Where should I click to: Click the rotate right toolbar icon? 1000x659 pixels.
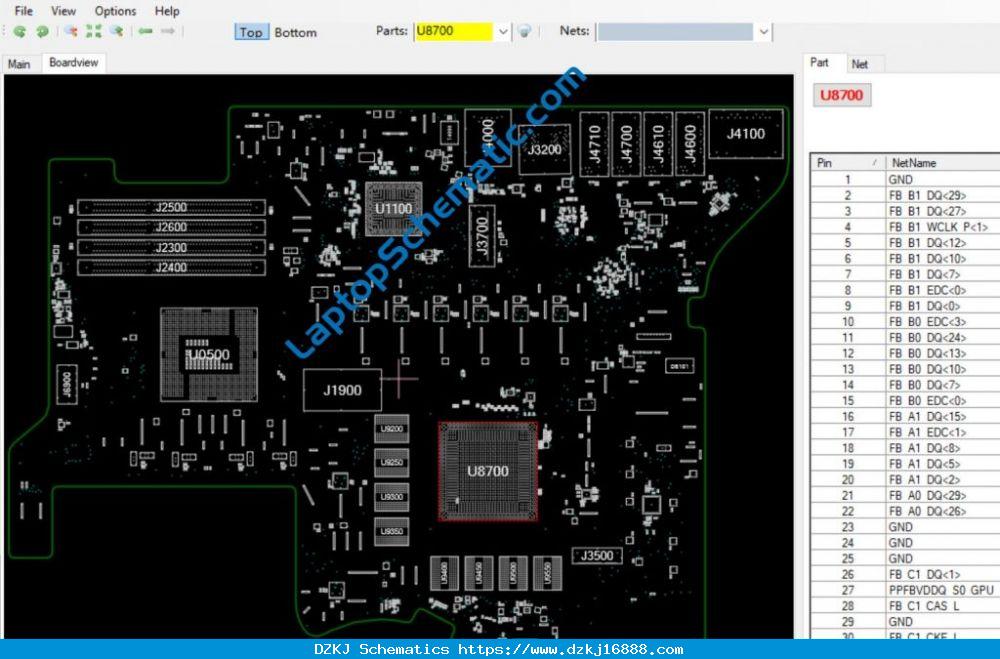(43, 31)
